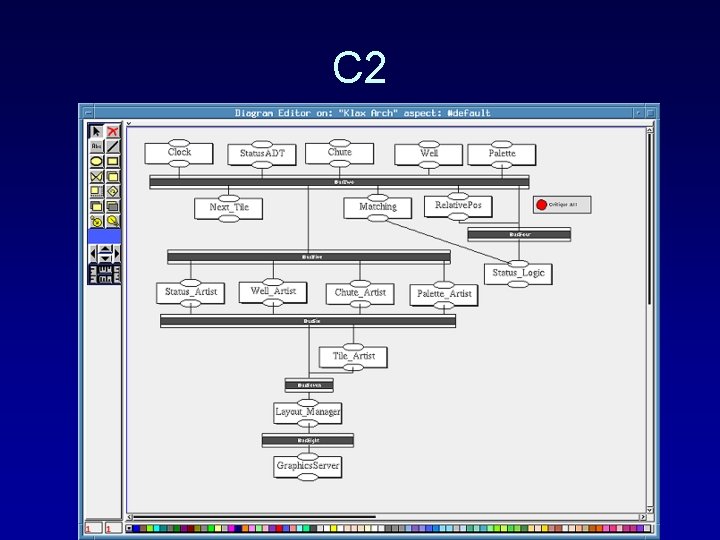Image resolution: width=720 pixels, height=540 pixels.
Task: Click the align-left icon in toolbox
Action: pyautogui.click(x=93, y=274)
